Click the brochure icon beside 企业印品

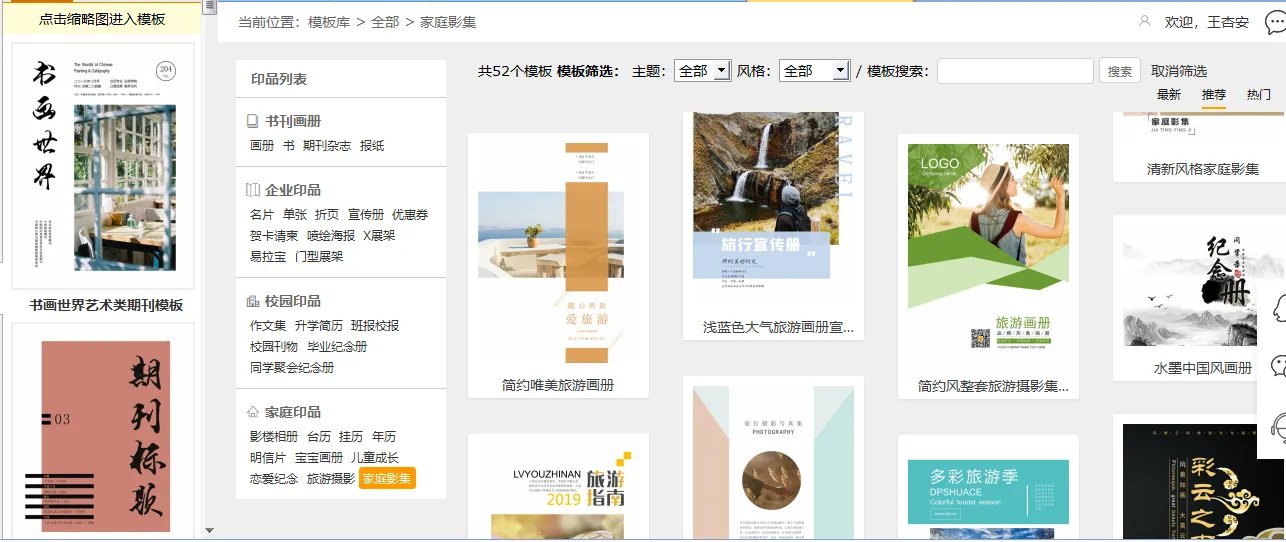pyautogui.click(x=253, y=190)
